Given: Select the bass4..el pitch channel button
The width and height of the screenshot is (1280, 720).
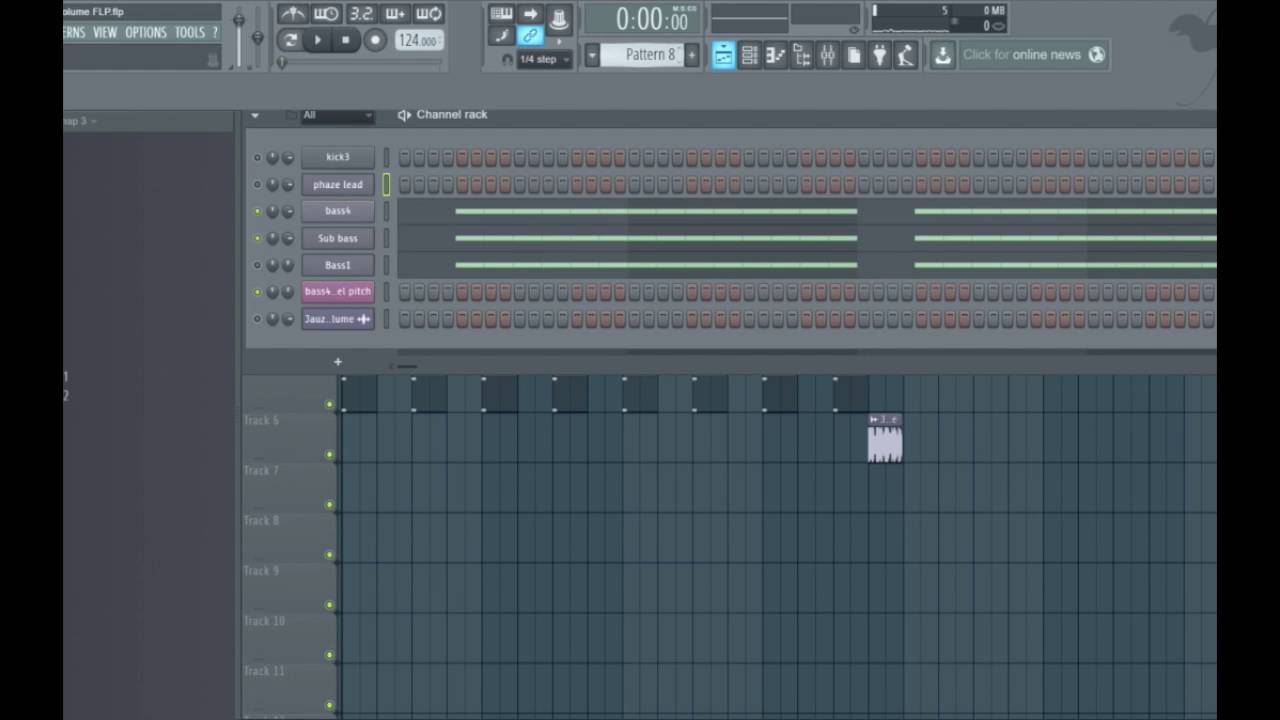Looking at the screenshot, I should [x=338, y=292].
